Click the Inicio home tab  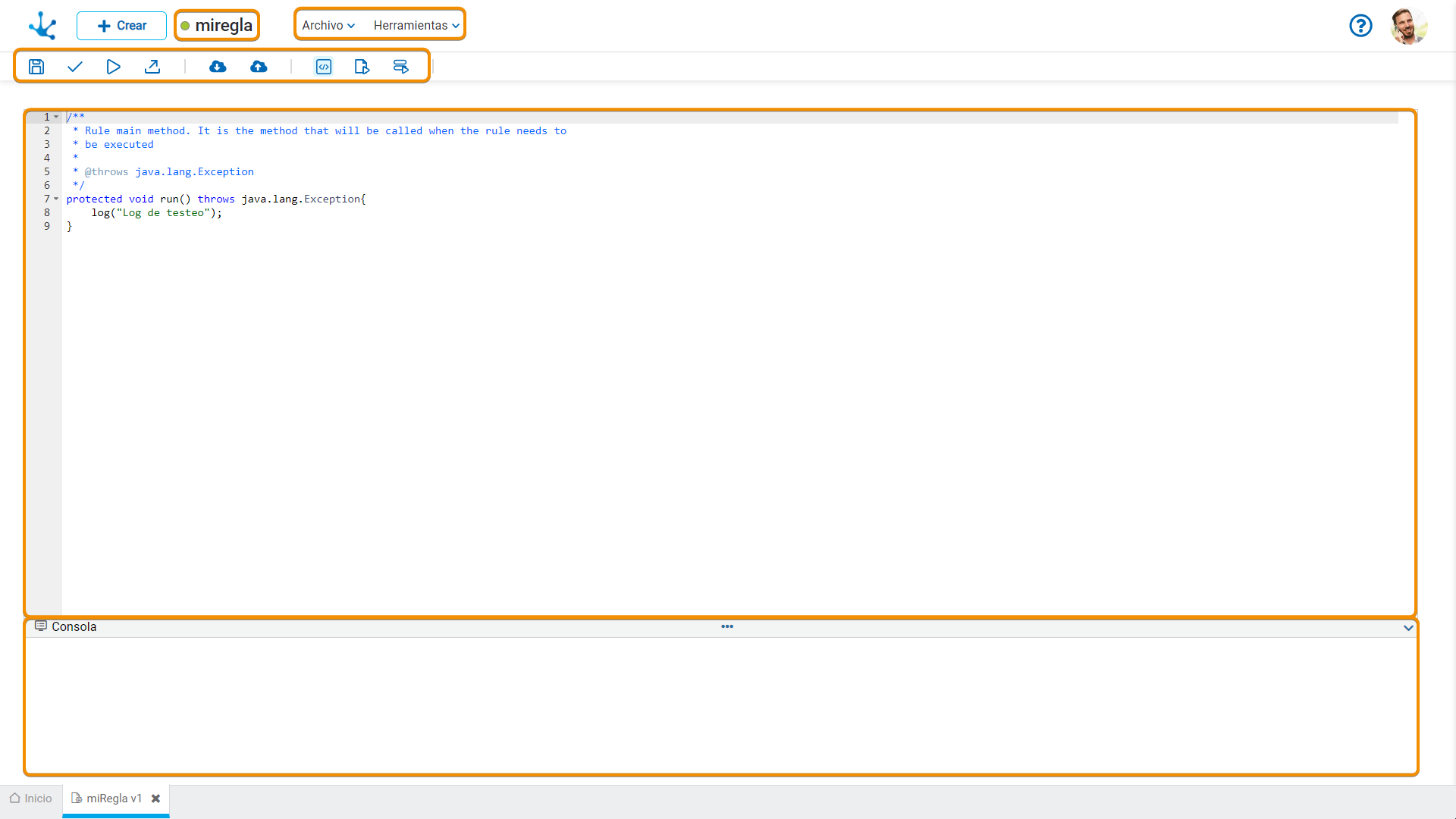click(x=37, y=798)
